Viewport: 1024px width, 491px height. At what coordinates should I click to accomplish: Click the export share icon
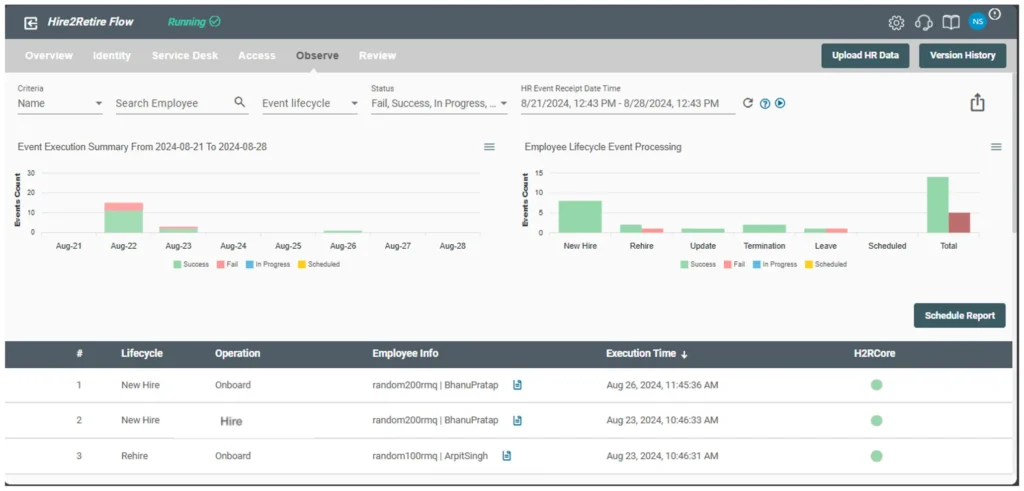(977, 103)
